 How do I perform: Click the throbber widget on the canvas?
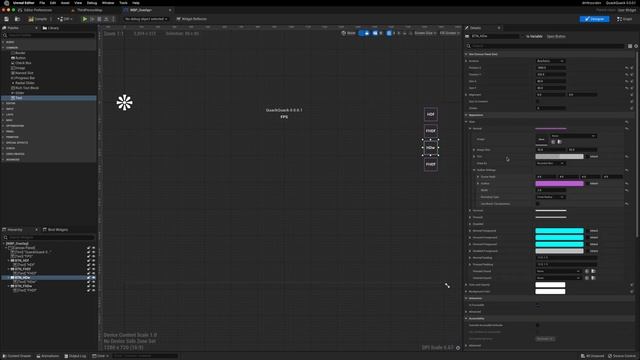(x=124, y=102)
